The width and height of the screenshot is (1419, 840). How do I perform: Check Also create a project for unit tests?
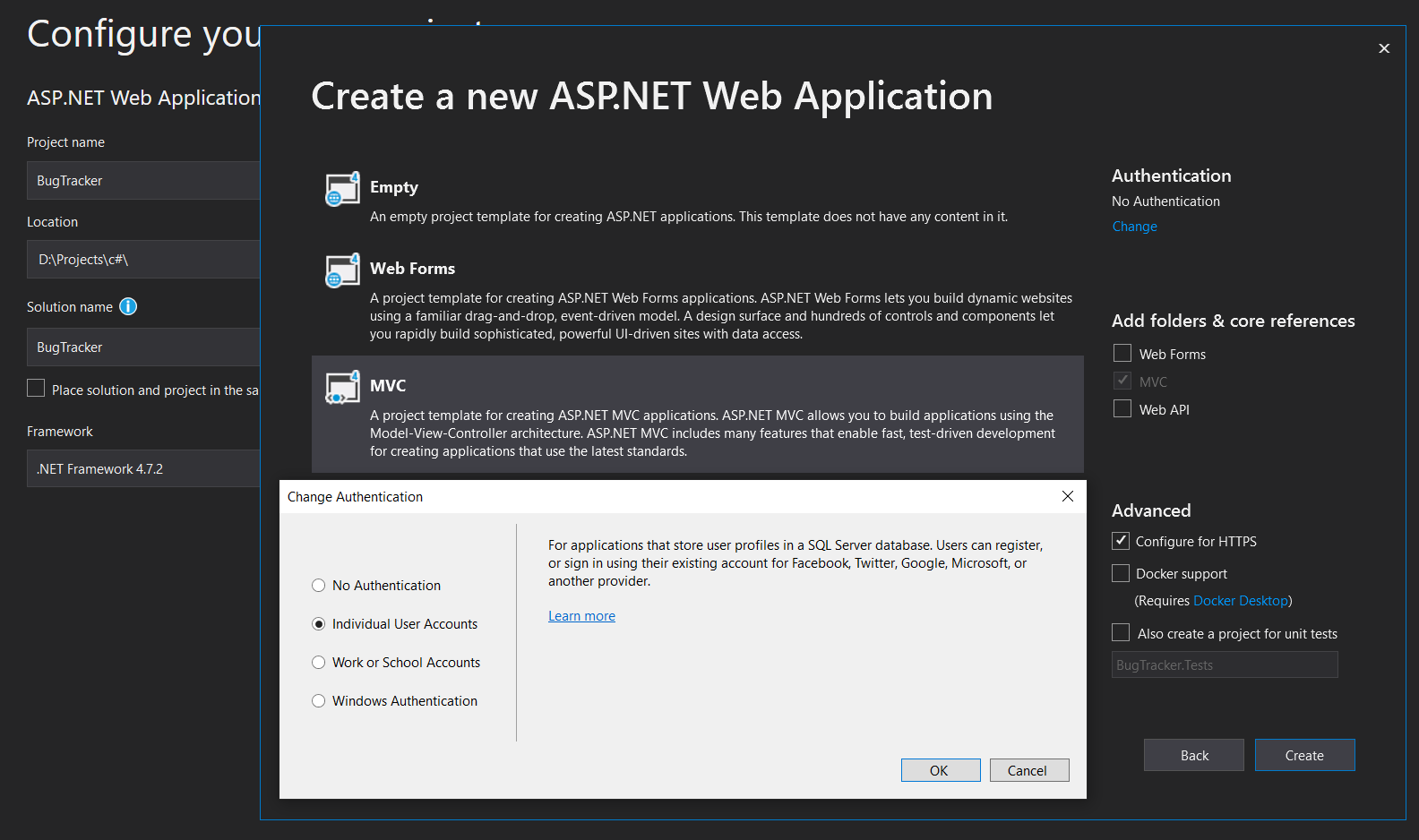1121,633
